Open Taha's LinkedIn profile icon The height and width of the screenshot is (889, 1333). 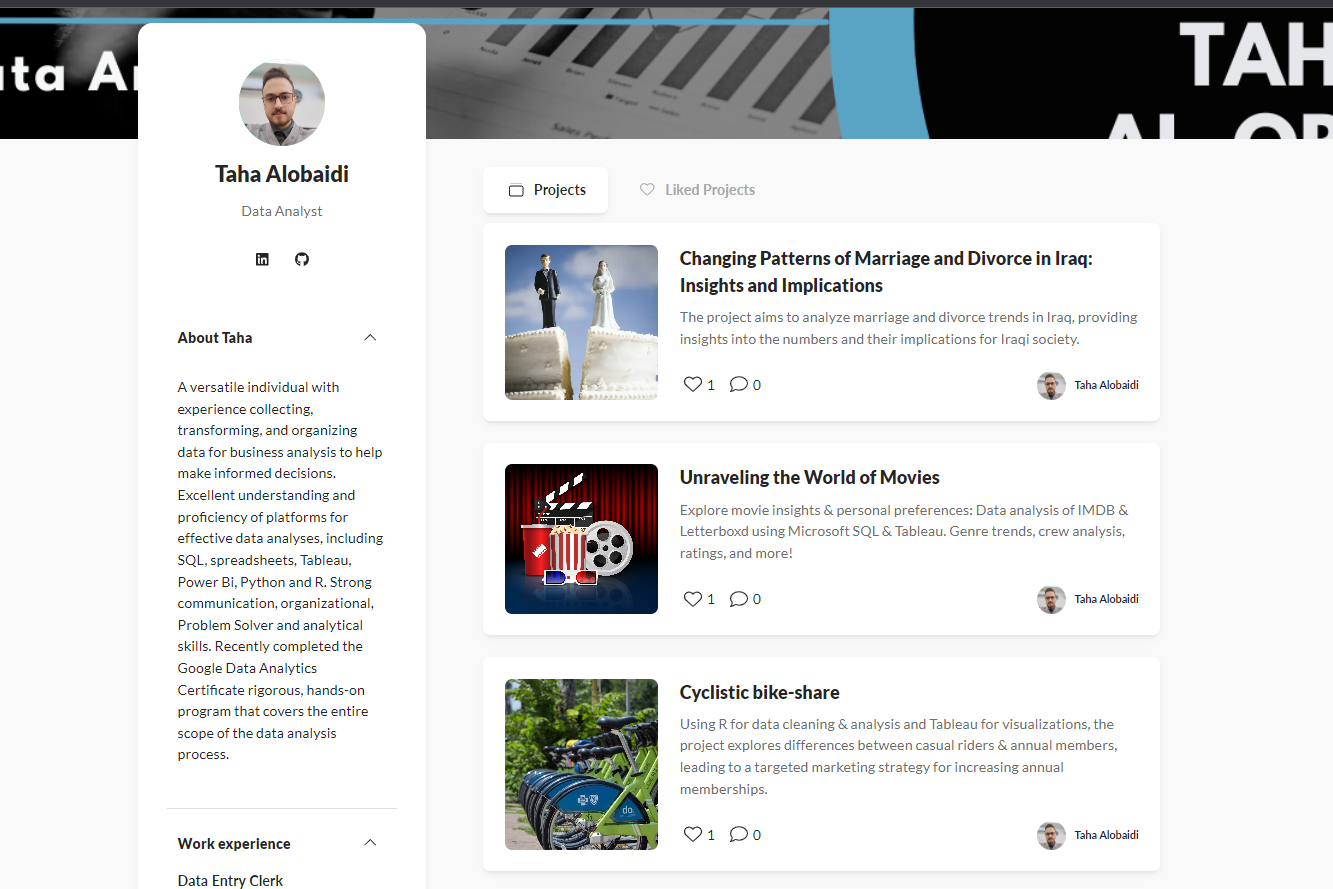pyautogui.click(x=262, y=259)
